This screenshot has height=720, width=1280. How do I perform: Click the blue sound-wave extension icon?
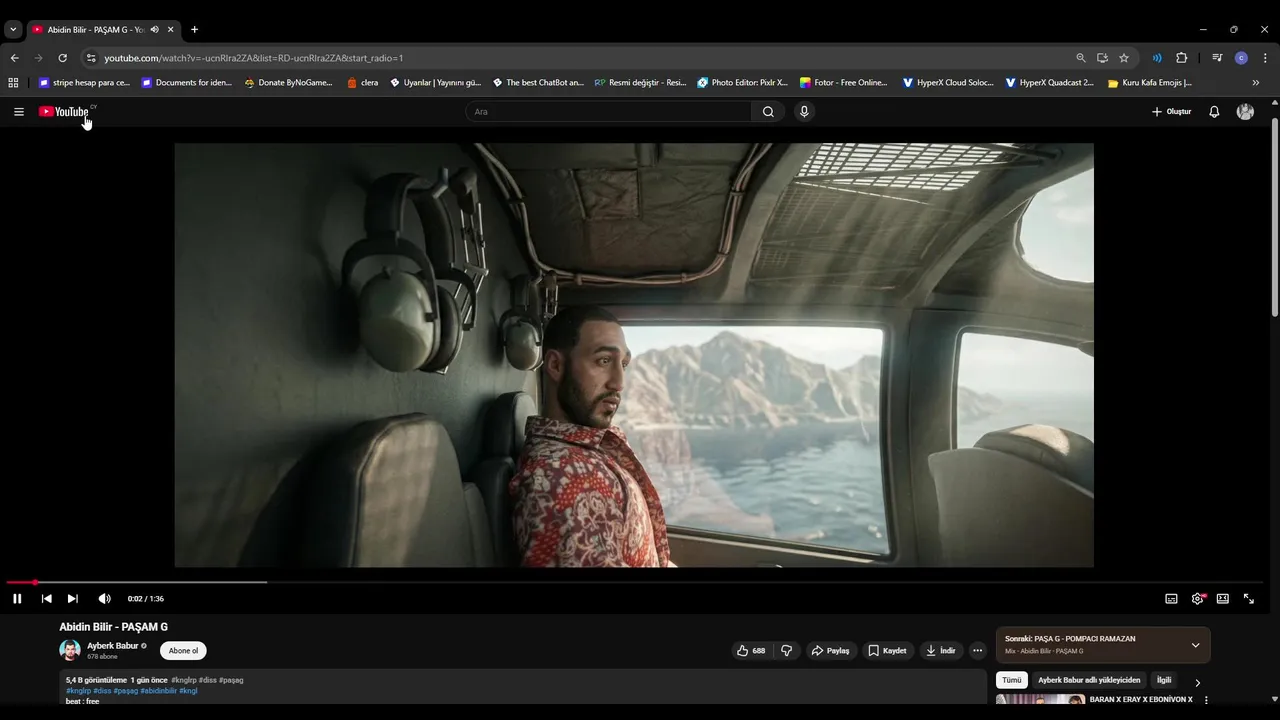(1157, 58)
